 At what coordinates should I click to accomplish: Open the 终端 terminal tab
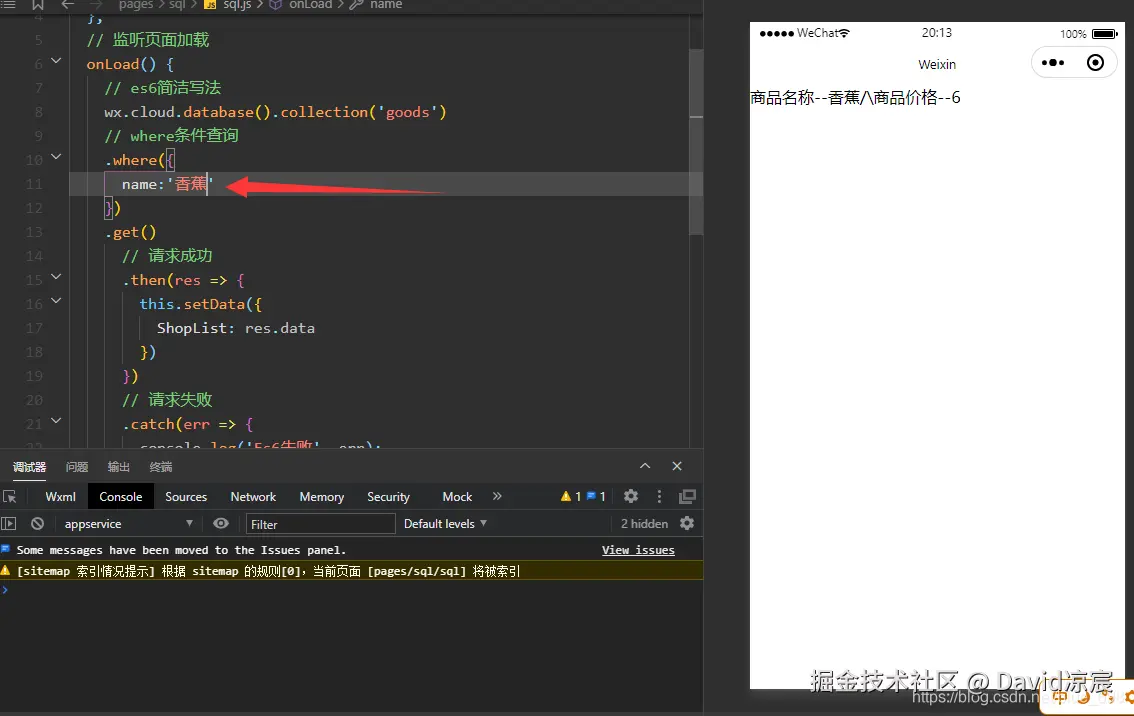(x=160, y=466)
